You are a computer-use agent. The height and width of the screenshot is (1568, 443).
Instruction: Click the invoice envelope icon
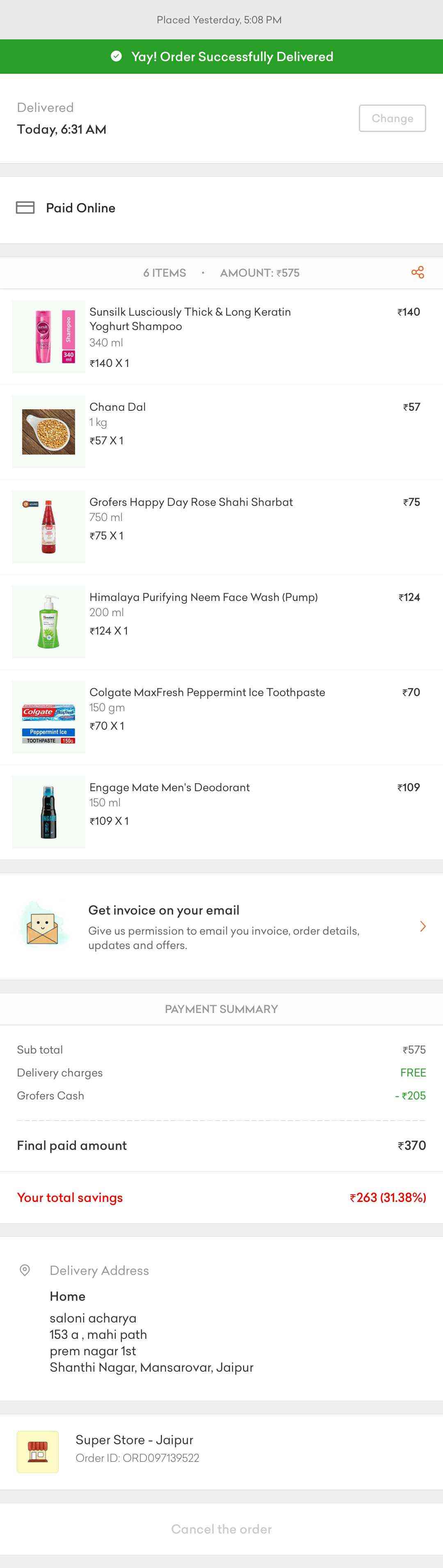coord(41,926)
